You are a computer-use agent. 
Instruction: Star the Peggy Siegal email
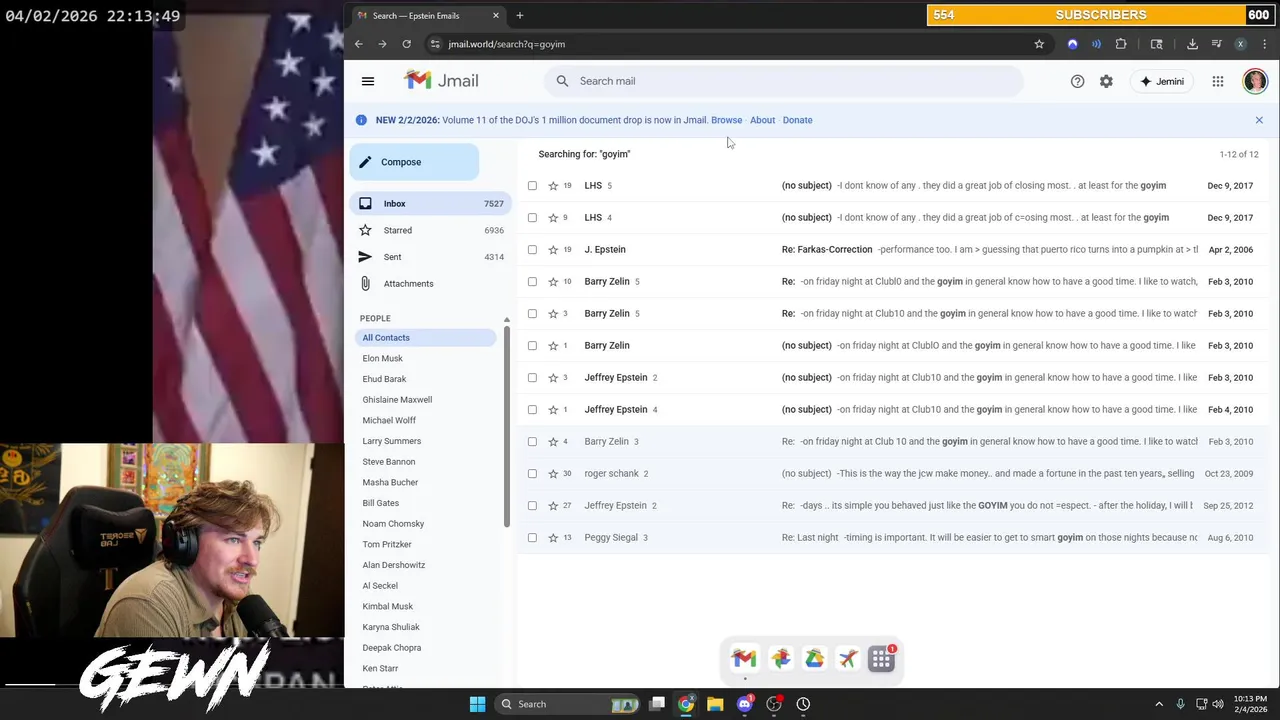[x=553, y=538]
